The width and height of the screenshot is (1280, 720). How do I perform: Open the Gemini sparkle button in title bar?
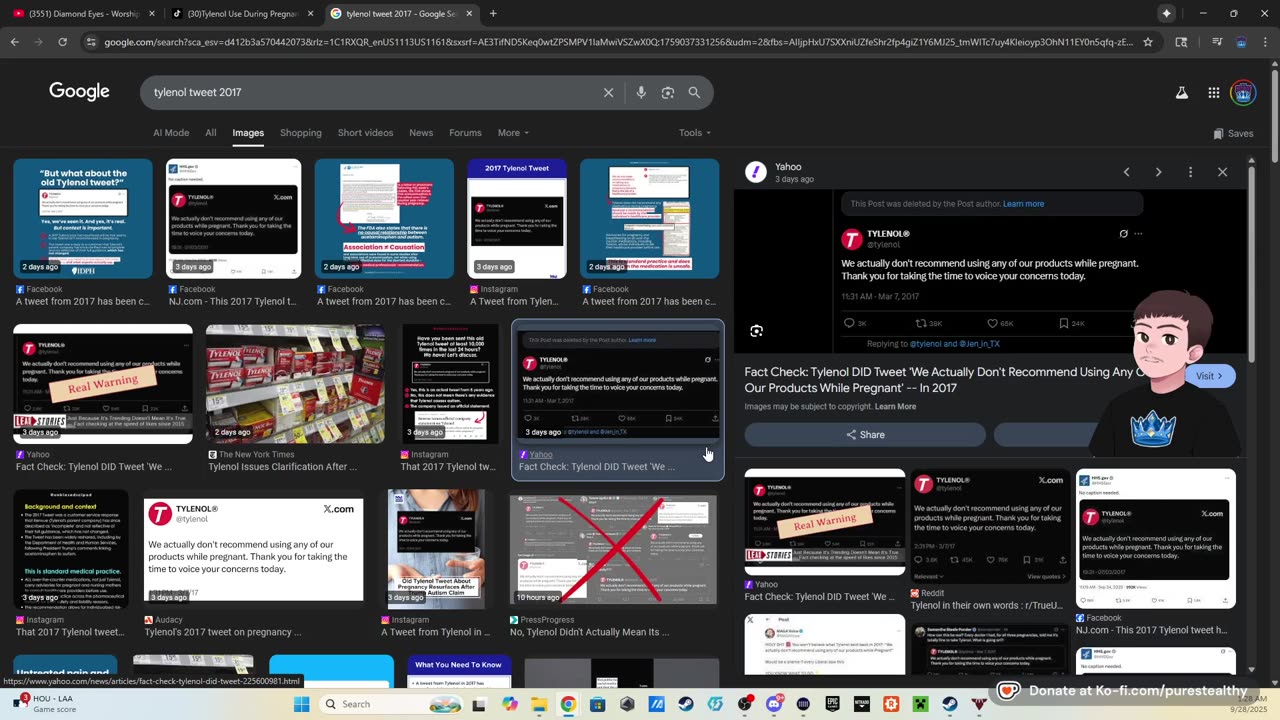pyautogui.click(x=1166, y=13)
